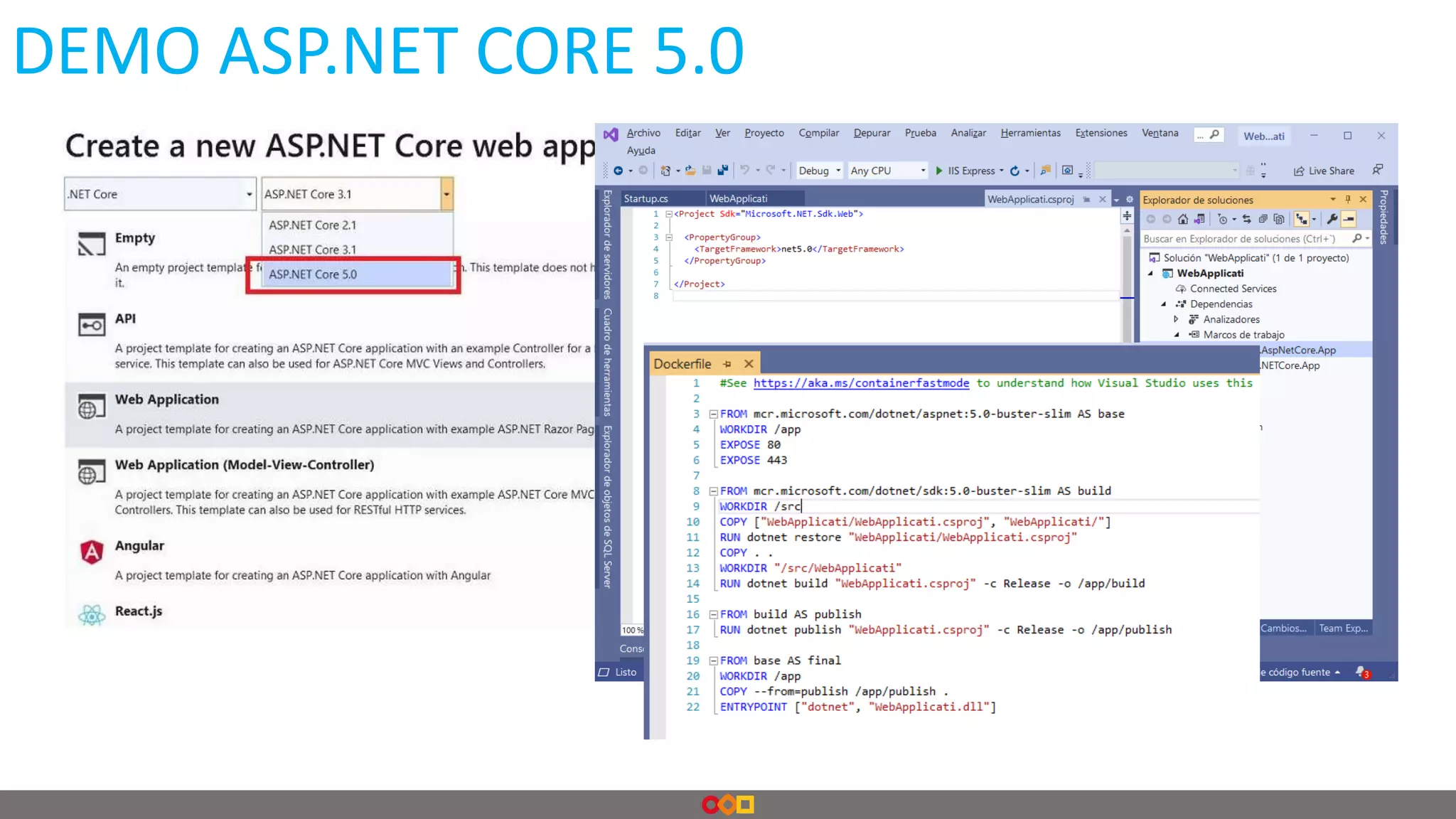Viewport: 1456px width, 819px height.
Task: Open the ASP.NET Core 3.1 version dropdown
Action: [357, 194]
